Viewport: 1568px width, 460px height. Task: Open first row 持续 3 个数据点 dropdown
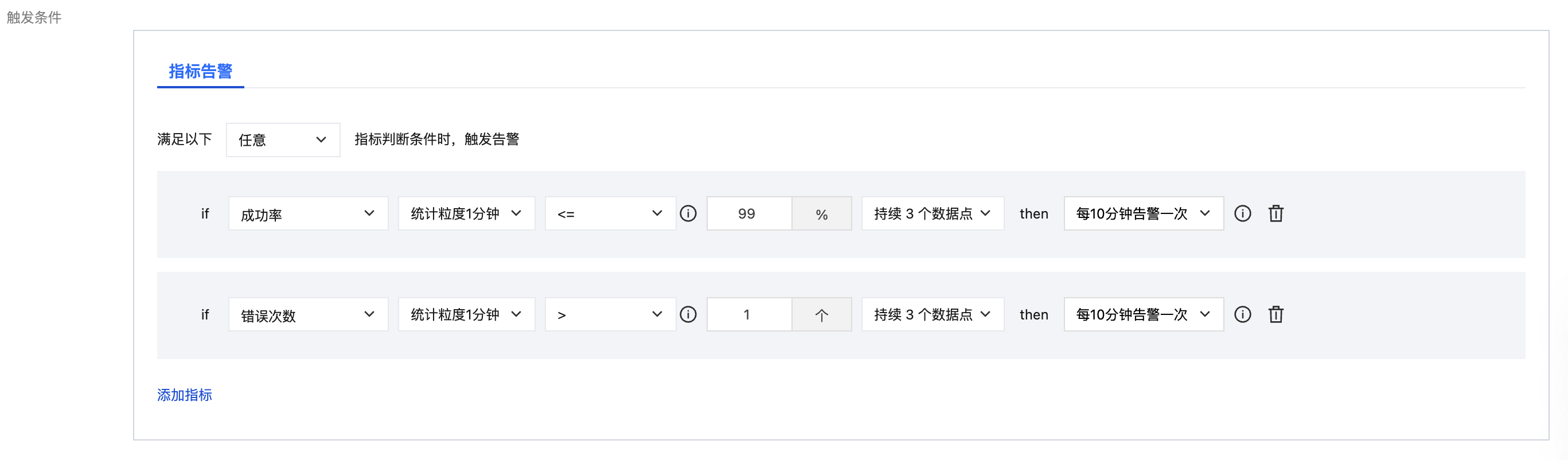pyautogui.click(x=933, y=213)
